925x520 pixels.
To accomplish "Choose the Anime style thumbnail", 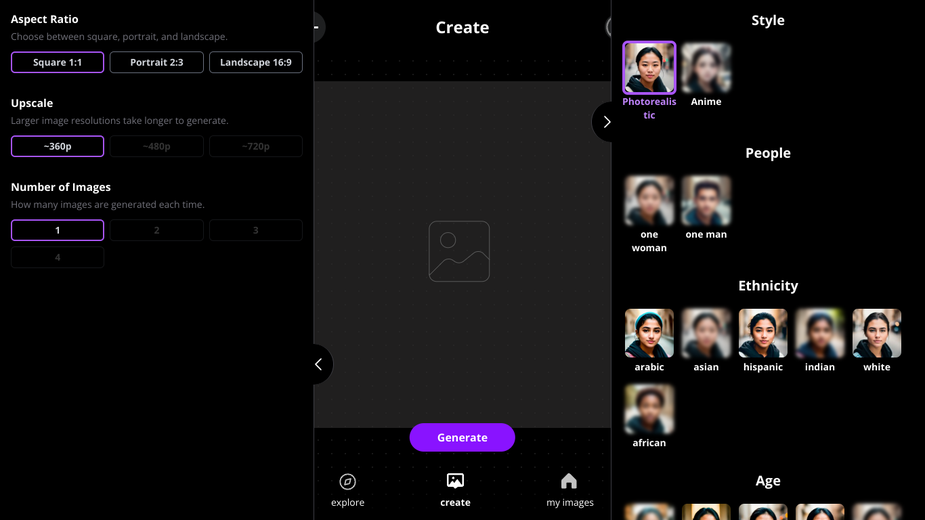I will 706,68.
